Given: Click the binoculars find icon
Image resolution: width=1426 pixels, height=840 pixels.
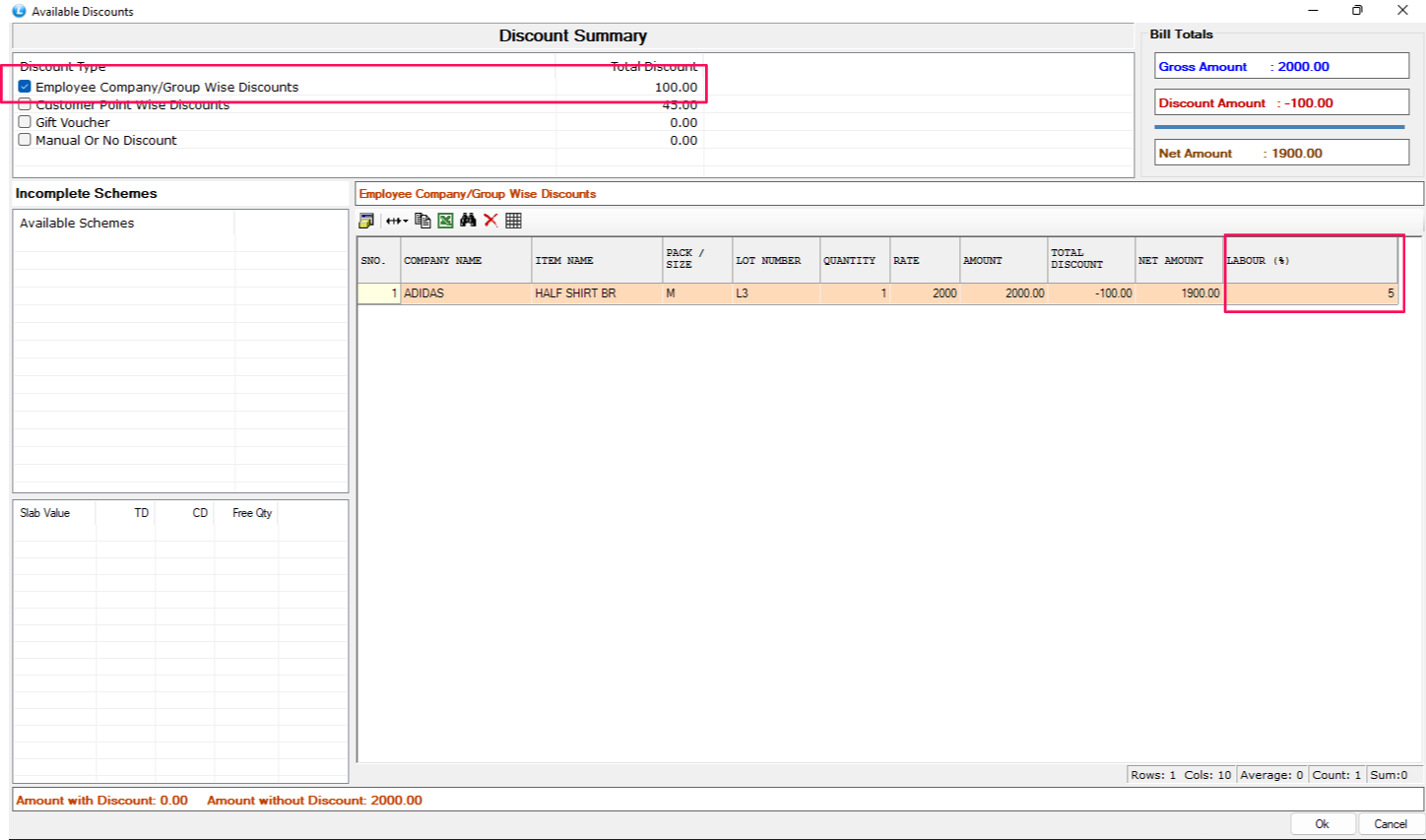Looking at the screenshot, I should [x=468, y=221].
